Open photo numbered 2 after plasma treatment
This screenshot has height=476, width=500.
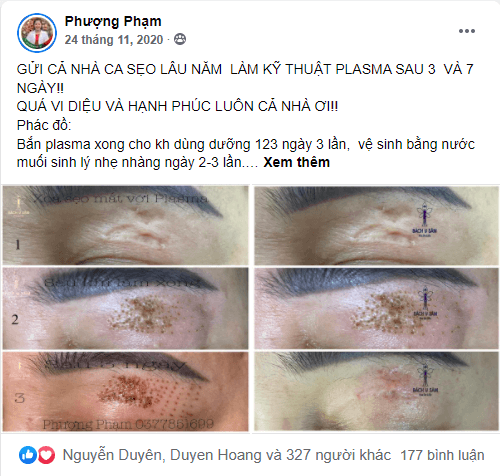click(125, 308)
